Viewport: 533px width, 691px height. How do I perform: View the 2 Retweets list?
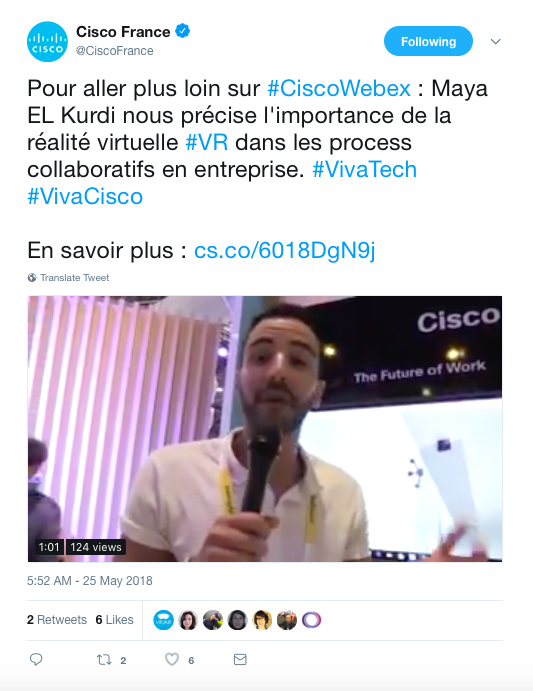point(57,620)
